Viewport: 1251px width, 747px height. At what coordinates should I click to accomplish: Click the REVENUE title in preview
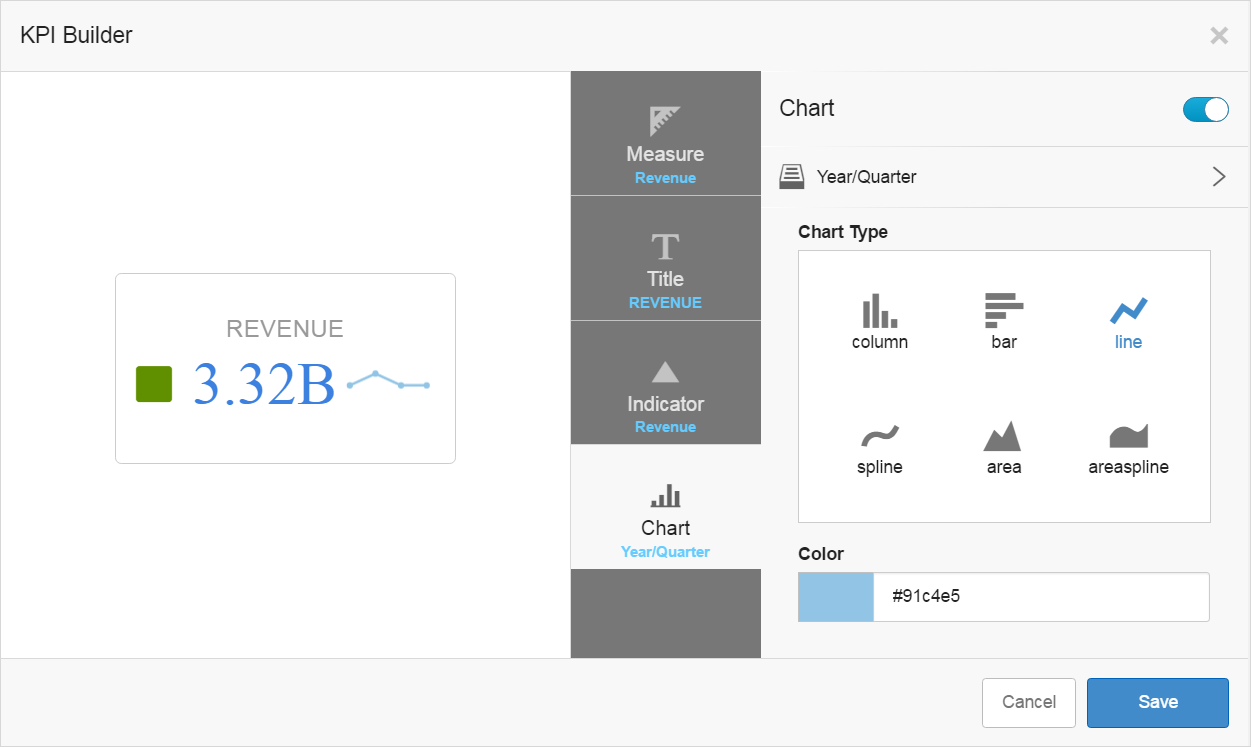(285, 329)
